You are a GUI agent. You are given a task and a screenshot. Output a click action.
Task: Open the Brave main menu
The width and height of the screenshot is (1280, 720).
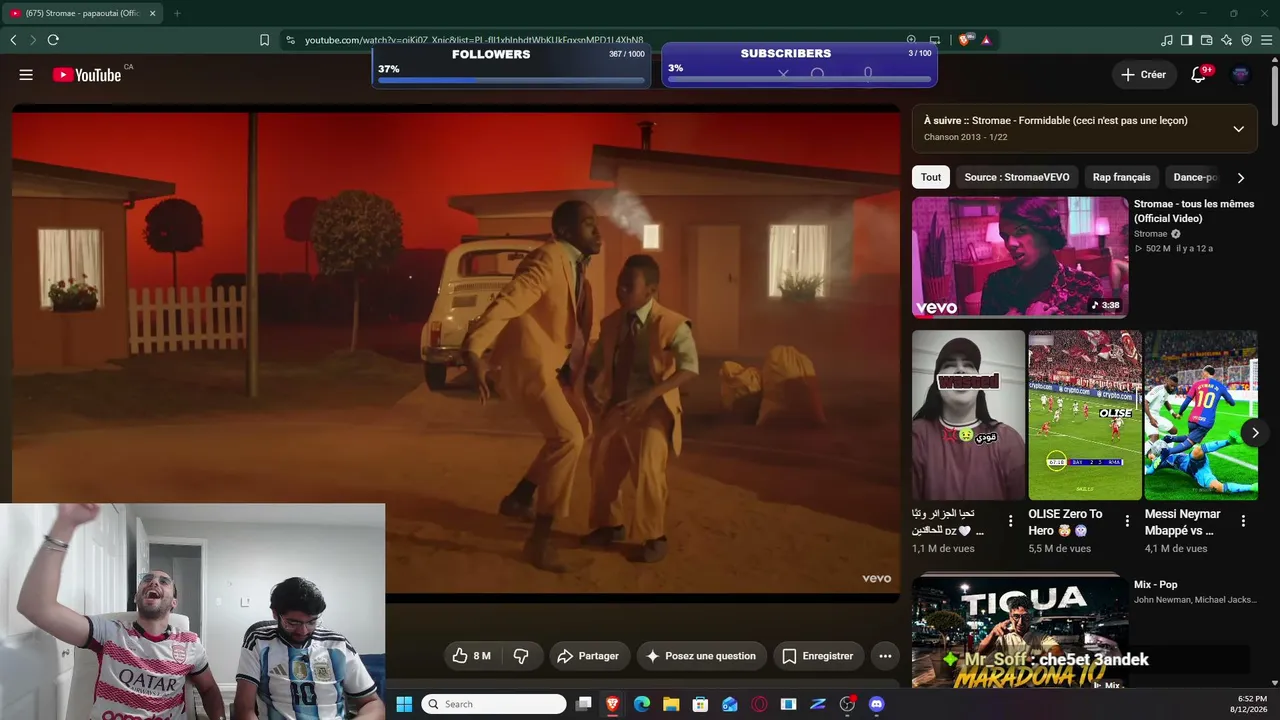[x=1266, y=40]
